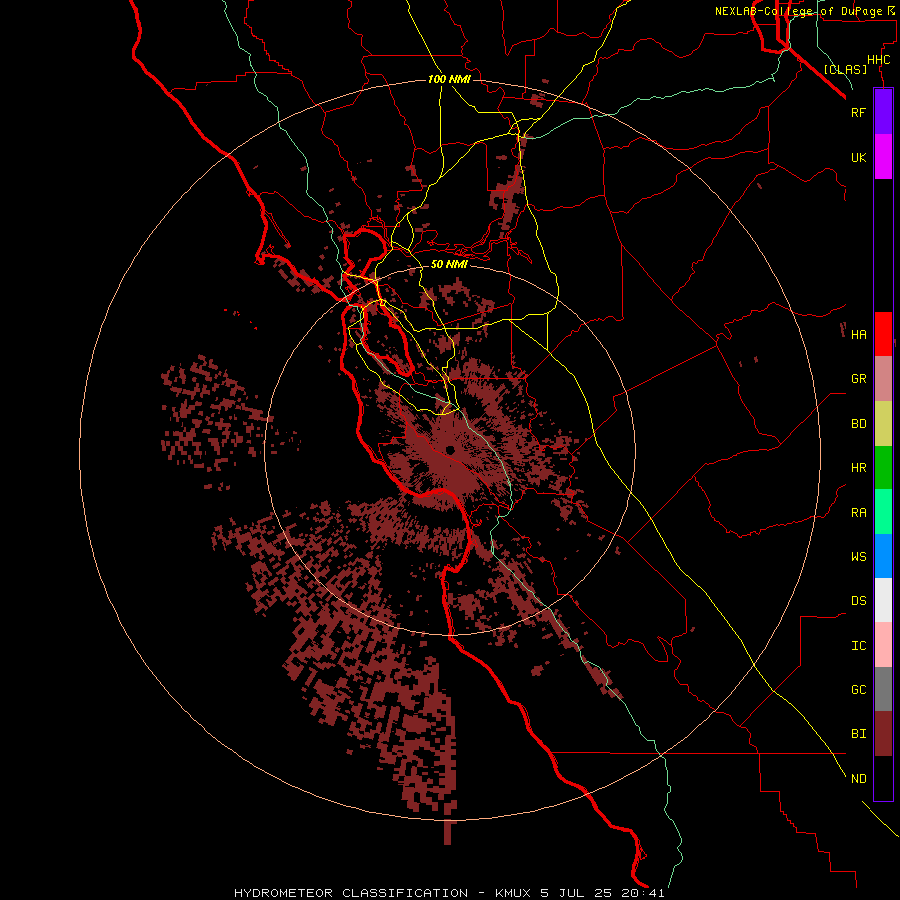Click the red HA hail swatch
This screenshot has width=900, height=900.
[x=883, y=334]
